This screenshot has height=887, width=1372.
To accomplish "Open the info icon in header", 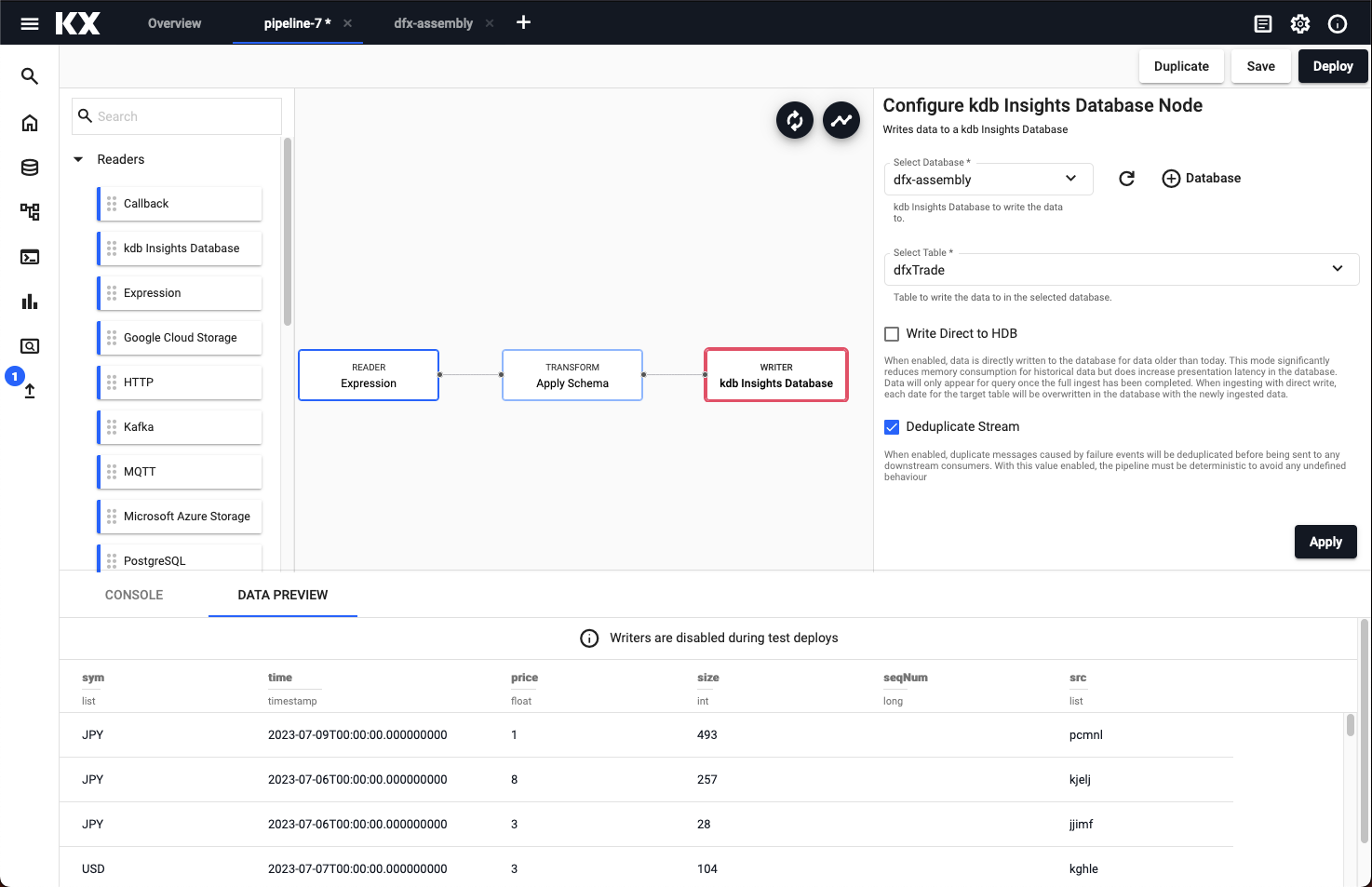I will (1338, 24).
